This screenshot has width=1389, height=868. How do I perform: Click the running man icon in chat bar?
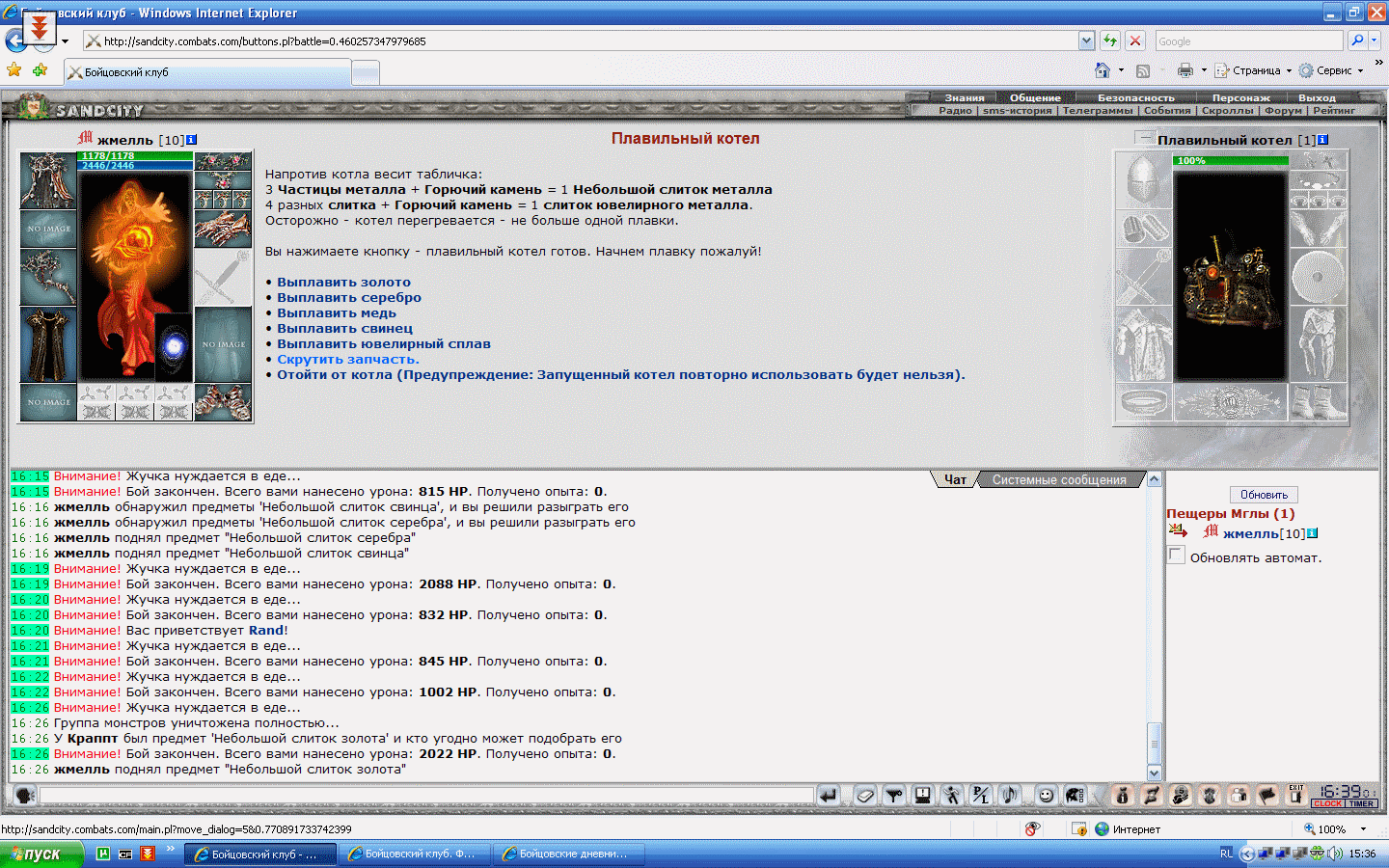click(x=952, y=796)
